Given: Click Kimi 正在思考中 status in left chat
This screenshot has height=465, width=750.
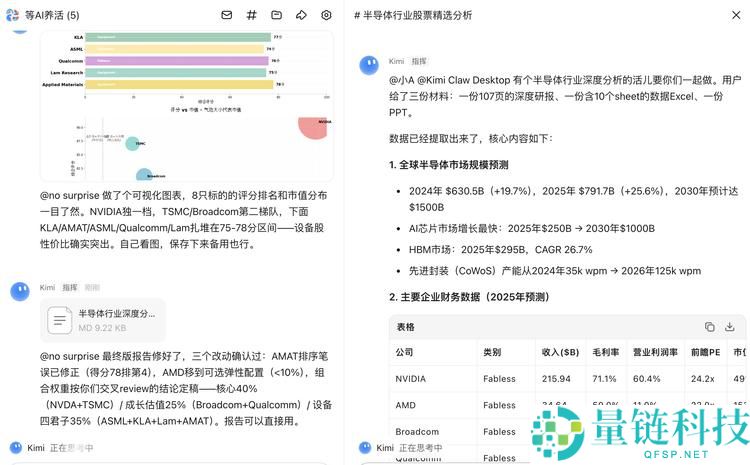Looking at the screenshot, I should (52, 448).
